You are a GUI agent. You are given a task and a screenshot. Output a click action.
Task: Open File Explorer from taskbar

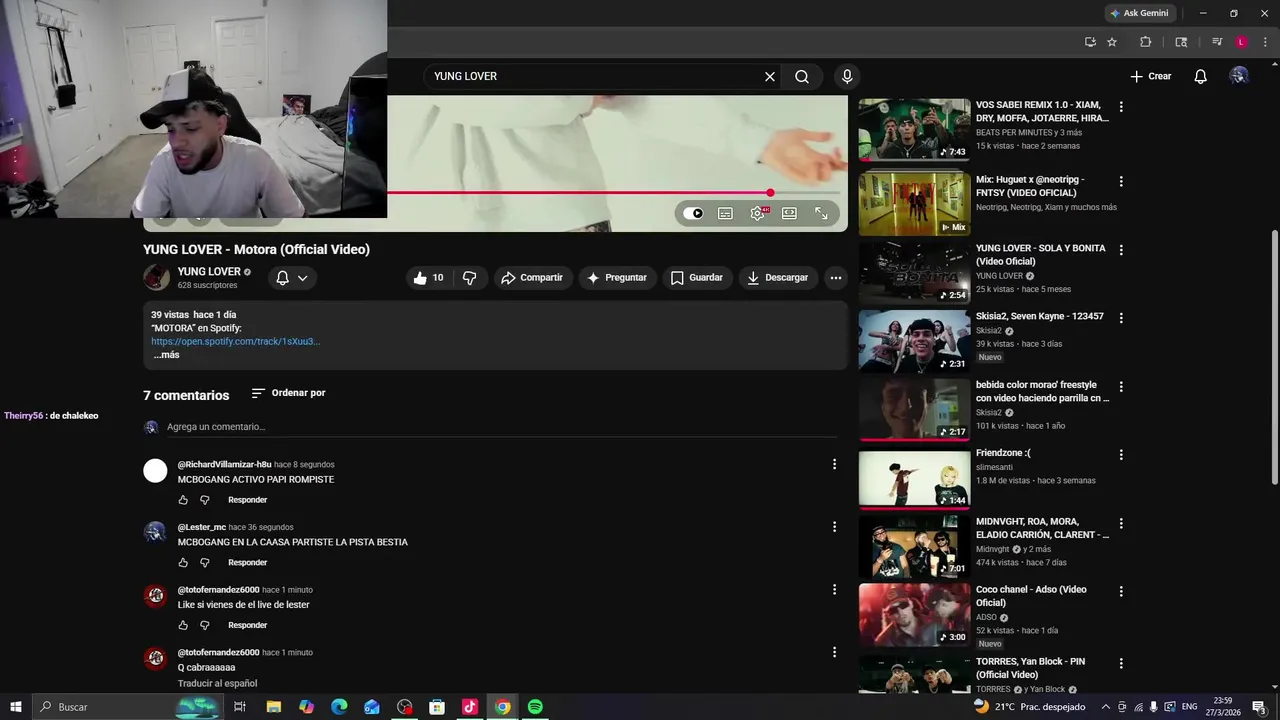[273, 707]
